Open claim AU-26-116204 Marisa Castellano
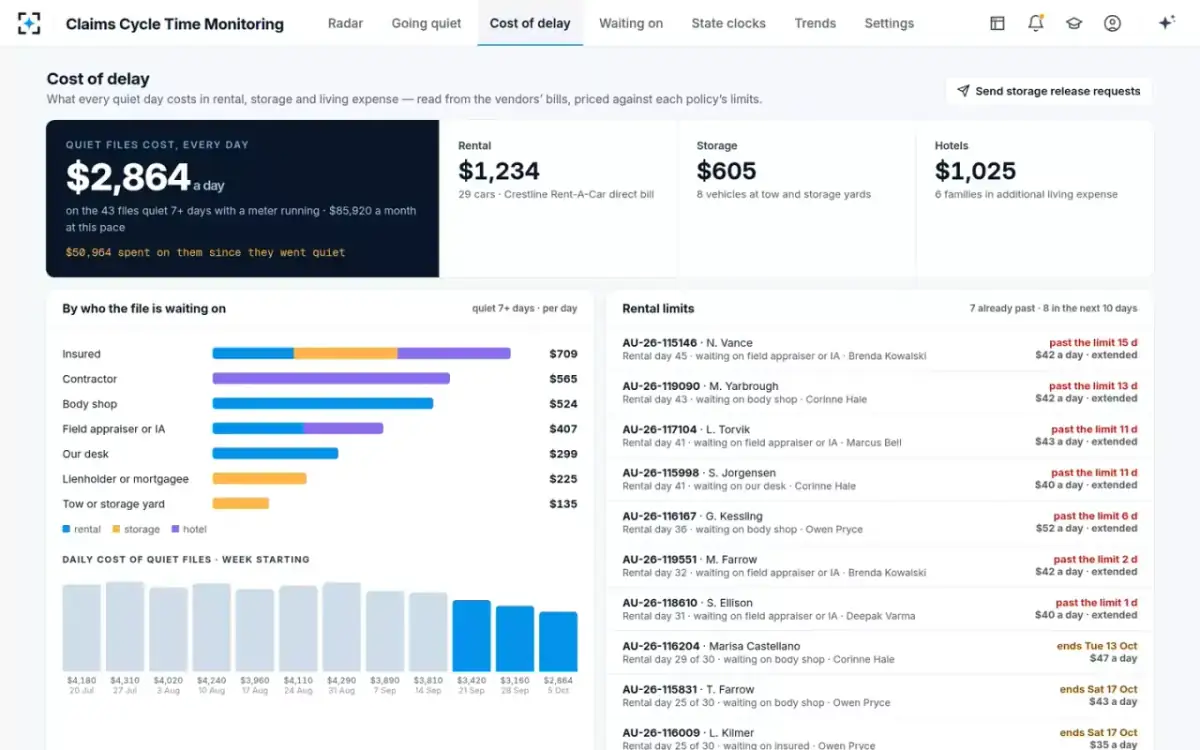Viewport: 1200px width, 750px height. pos(880,652)
